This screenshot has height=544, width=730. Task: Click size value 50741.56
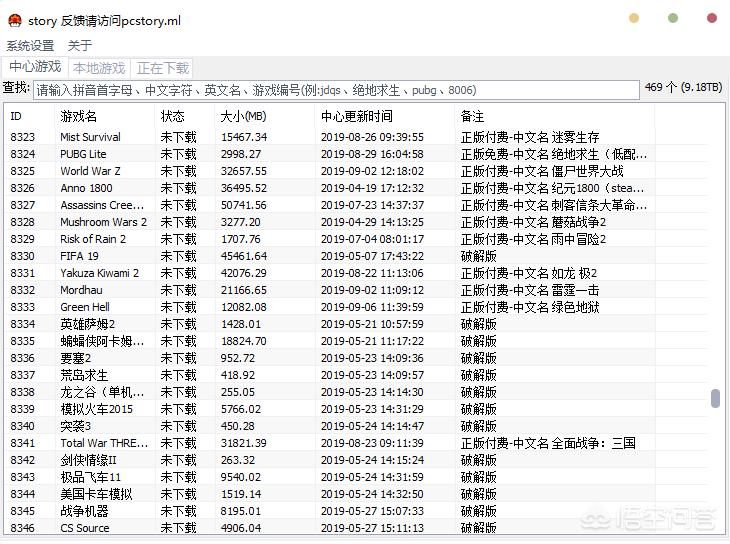point(243,205)
